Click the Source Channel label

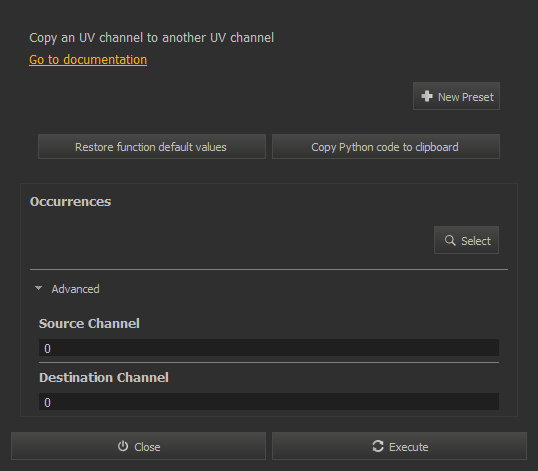pos(89,323)
